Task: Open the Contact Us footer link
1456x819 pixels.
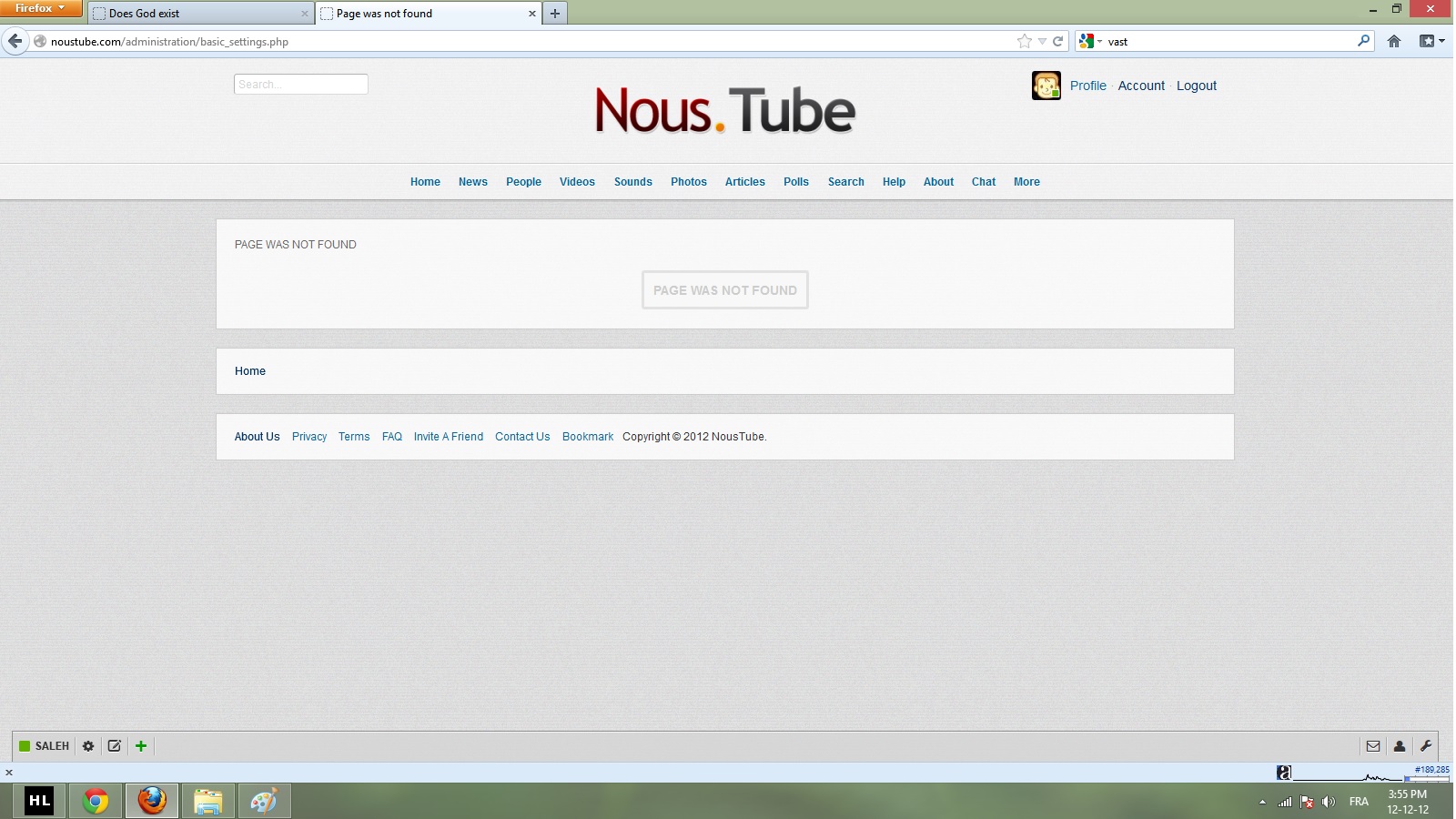Action: [x=522, y=437]
